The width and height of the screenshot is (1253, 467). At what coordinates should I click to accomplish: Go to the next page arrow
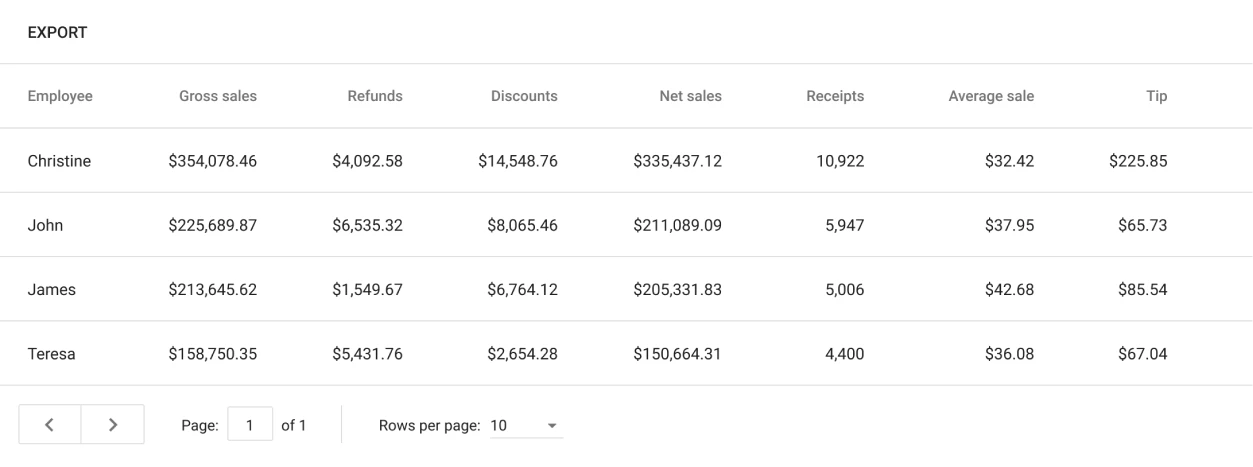point(112,425)
